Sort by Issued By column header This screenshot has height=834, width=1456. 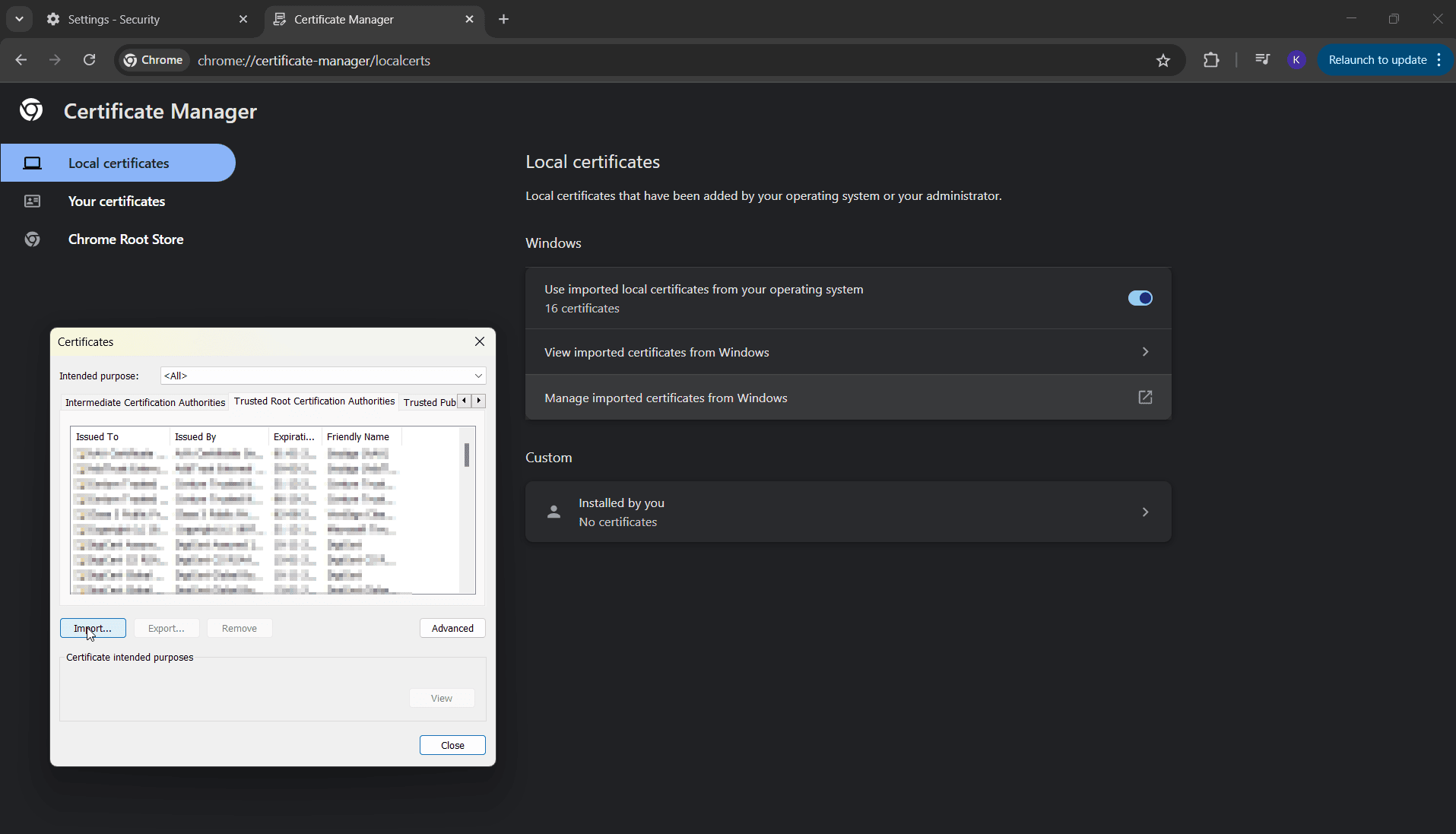pos(218,436)
